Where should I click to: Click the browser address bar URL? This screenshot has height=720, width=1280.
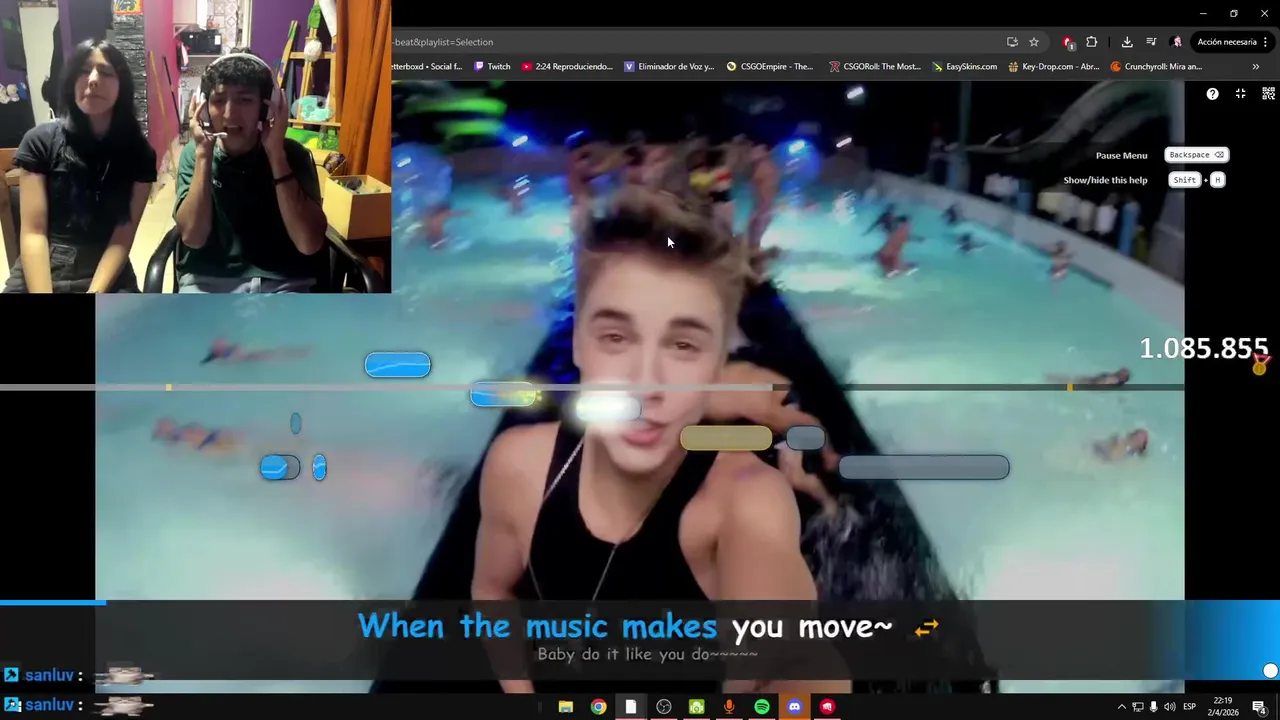(443, 42)
